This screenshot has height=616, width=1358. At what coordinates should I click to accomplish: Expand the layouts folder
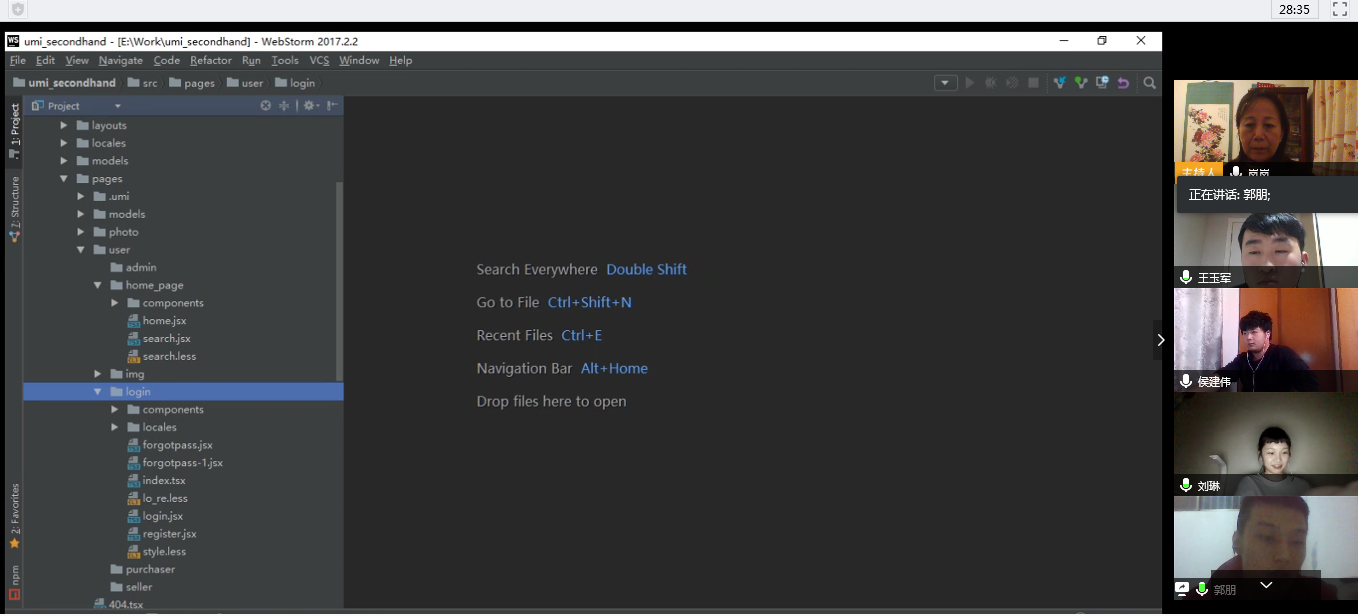pos(64,126)
